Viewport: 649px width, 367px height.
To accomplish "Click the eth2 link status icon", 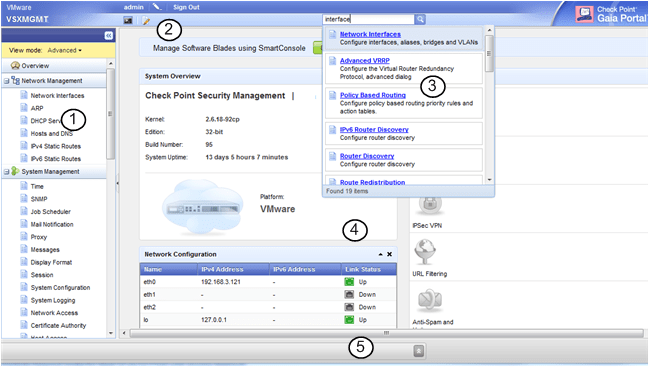I will 349,307.
